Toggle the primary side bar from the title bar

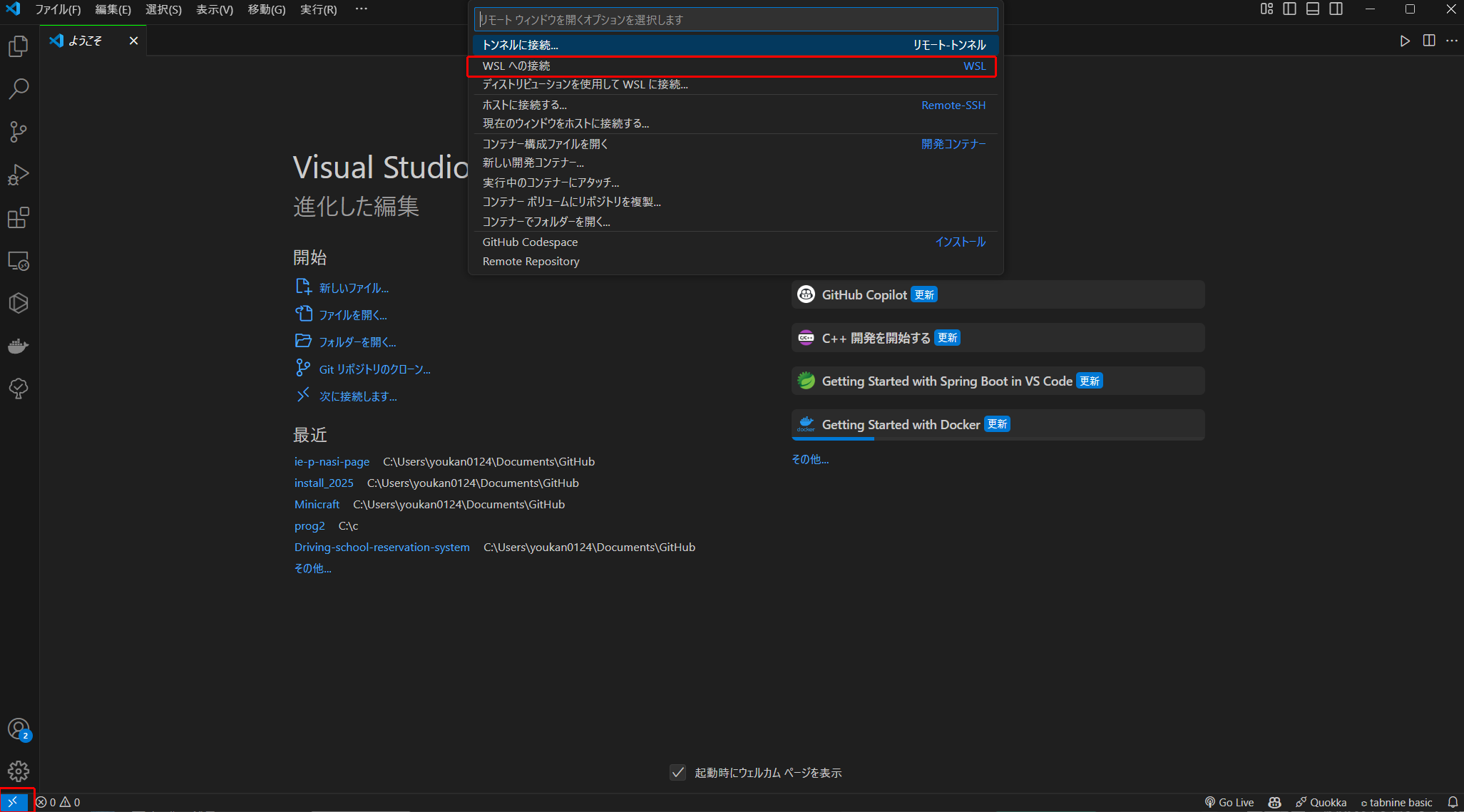click(1289, 9)
